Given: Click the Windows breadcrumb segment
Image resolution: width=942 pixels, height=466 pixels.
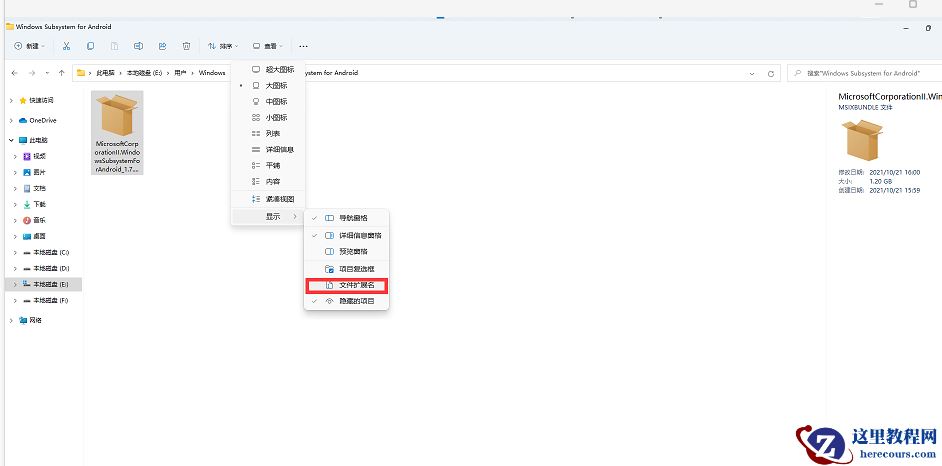Looking at the screenshot, I should [x=212, y=73].
